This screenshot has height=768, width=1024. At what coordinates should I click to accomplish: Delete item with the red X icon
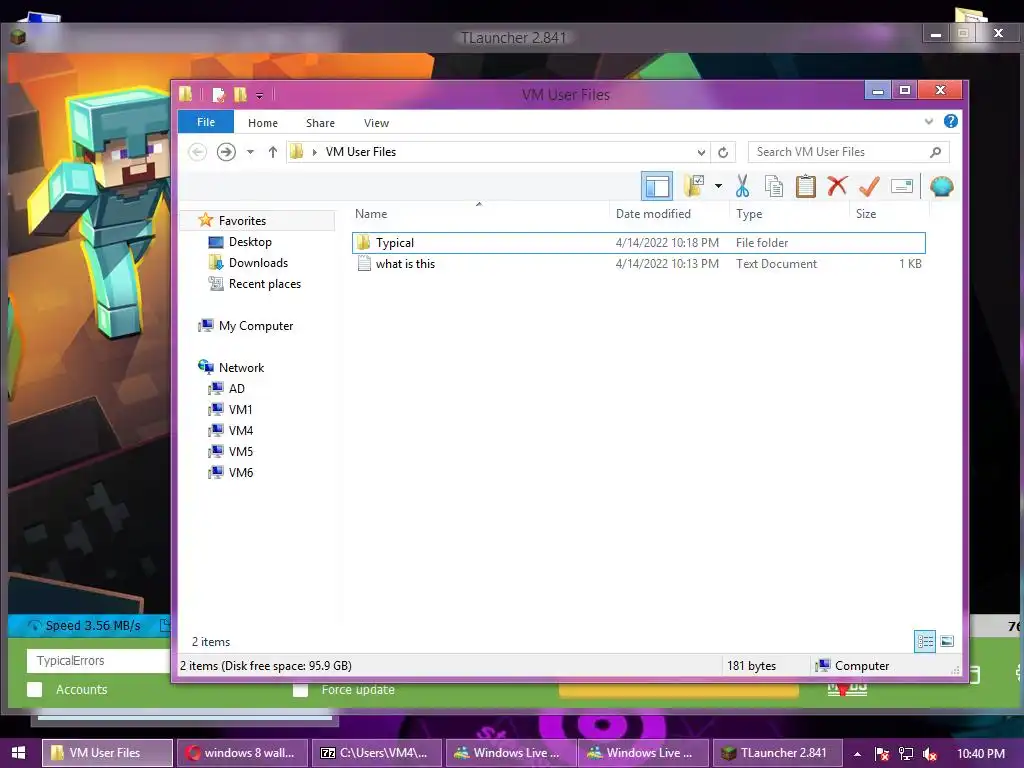coord(837,186)
